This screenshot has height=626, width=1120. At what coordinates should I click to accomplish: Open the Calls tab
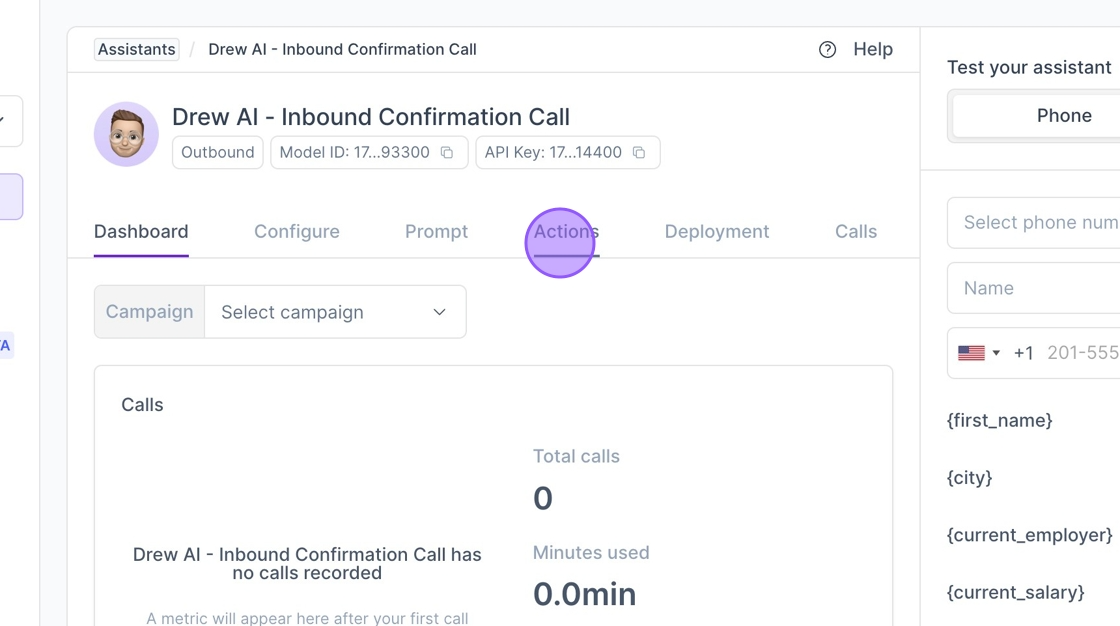point(856,232)
